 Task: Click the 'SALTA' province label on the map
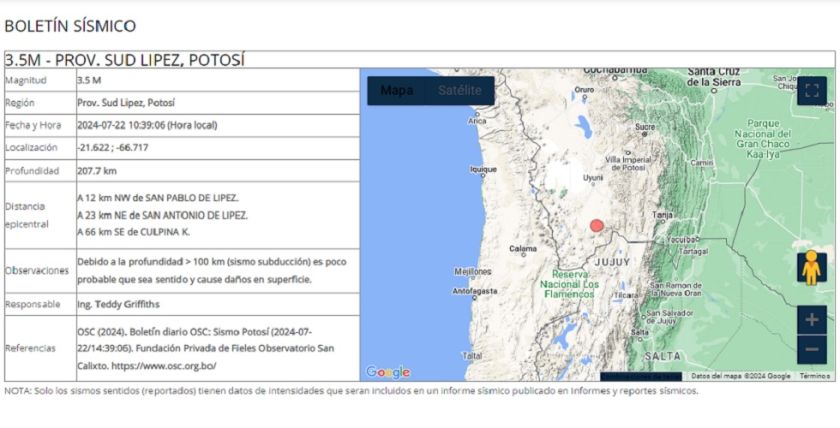(663, 356)
